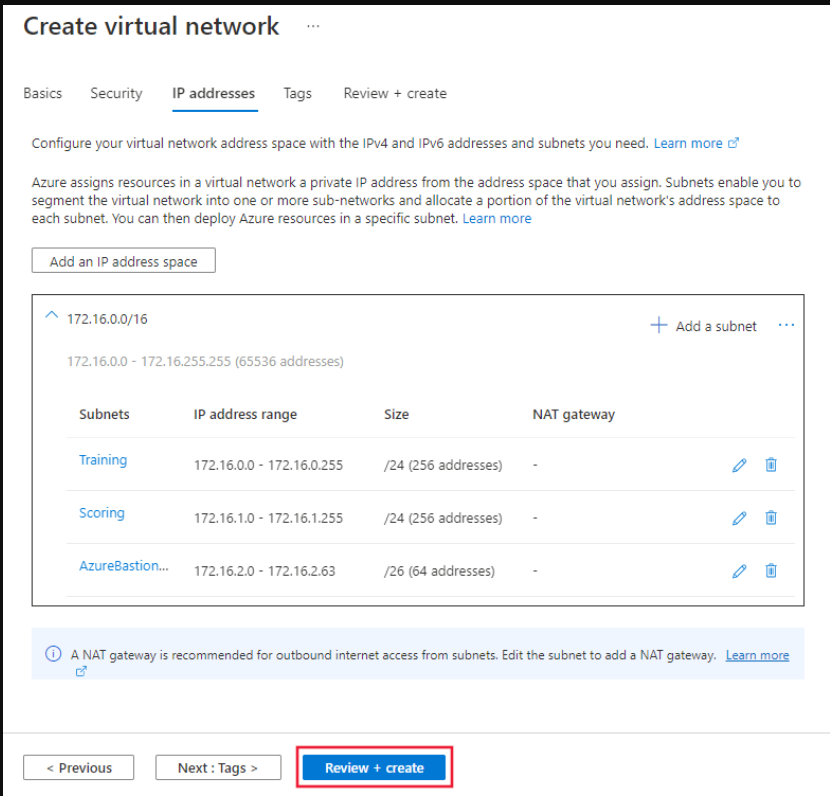Click the Next : Tags button
This screenshot has height=796, width=830.
tap(218, 767)
